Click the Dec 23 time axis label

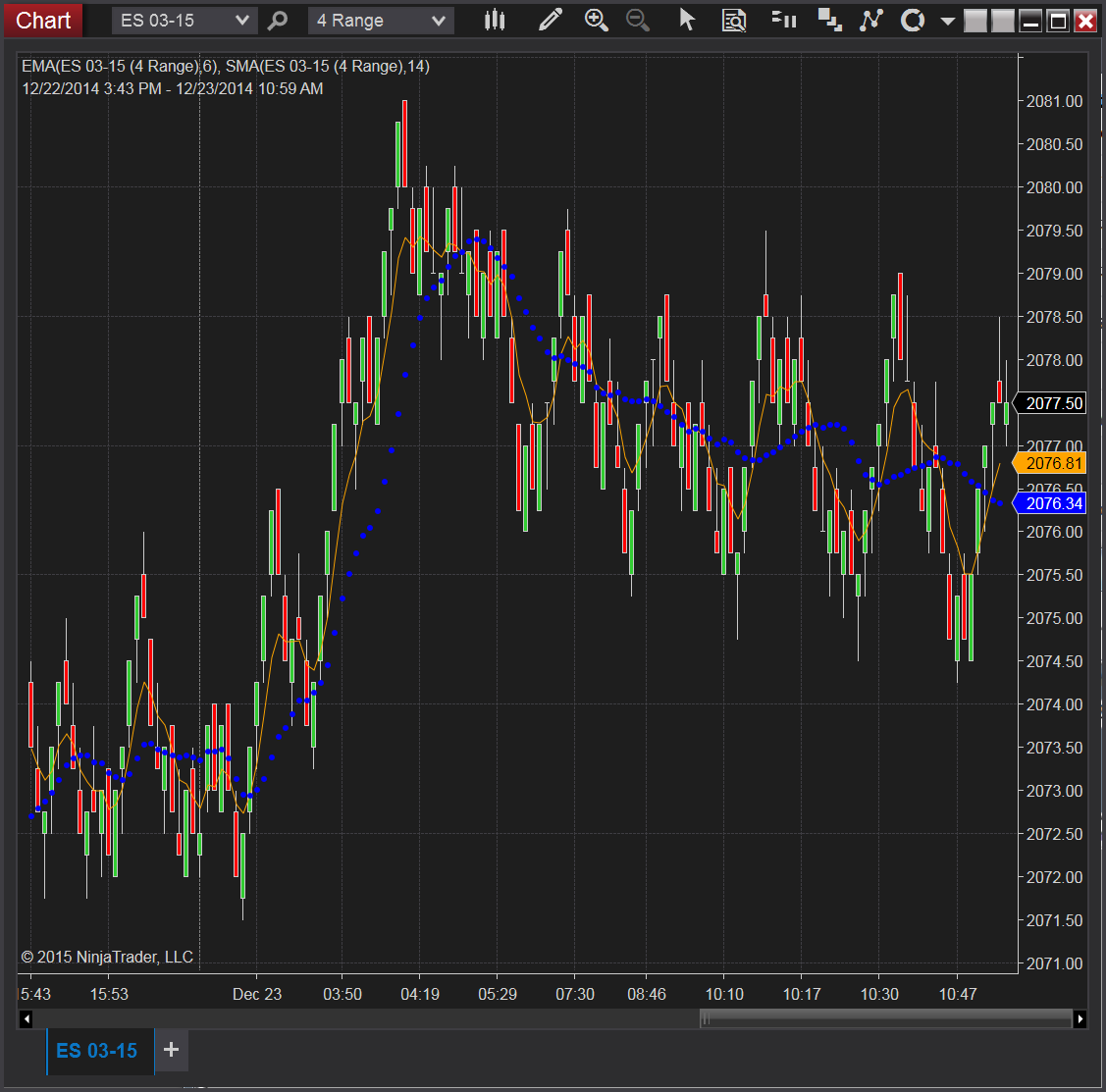pyautogui.click(x=257, y=994)
